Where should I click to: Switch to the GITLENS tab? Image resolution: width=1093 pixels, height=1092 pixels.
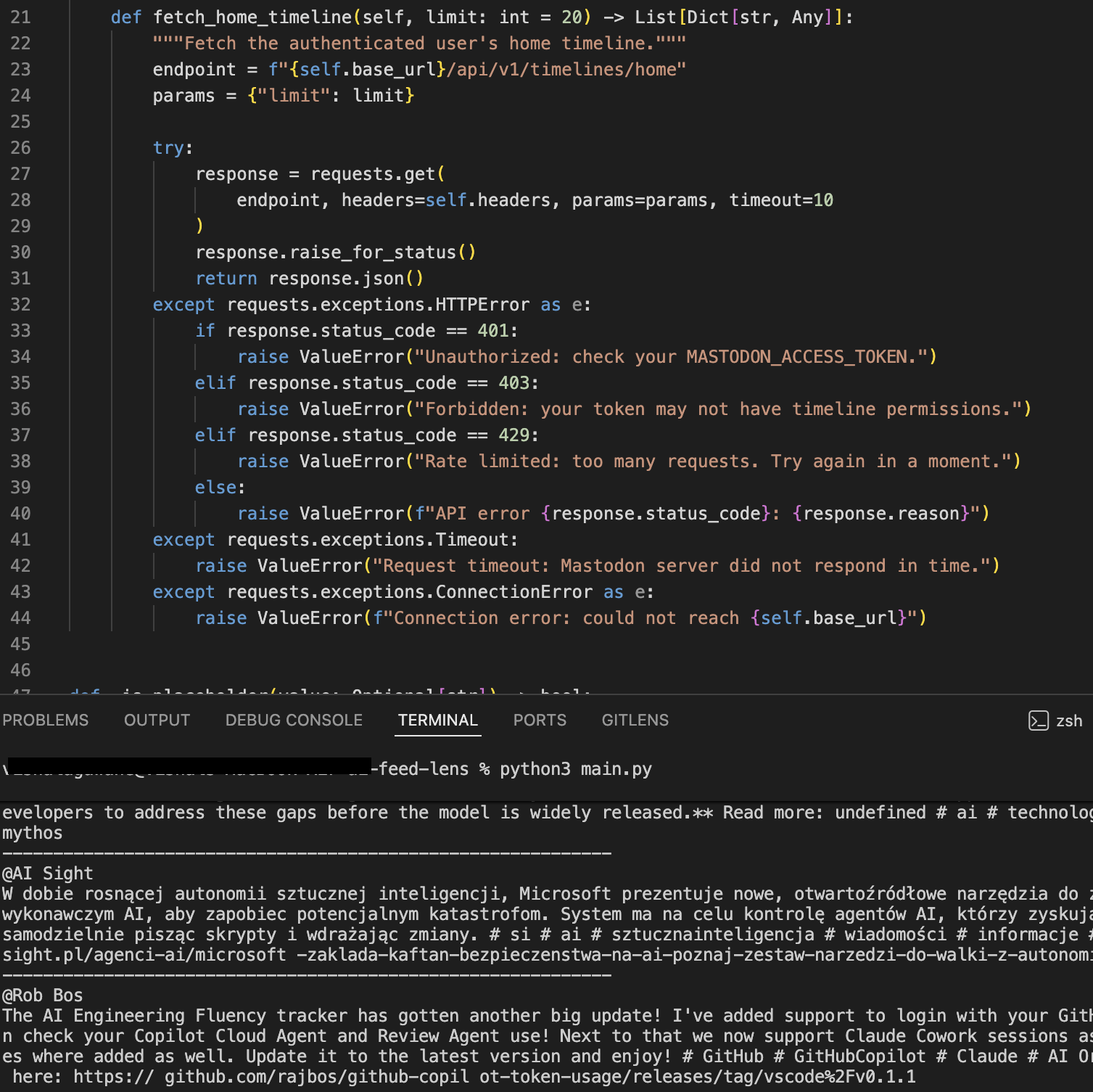tap(635, 720)
